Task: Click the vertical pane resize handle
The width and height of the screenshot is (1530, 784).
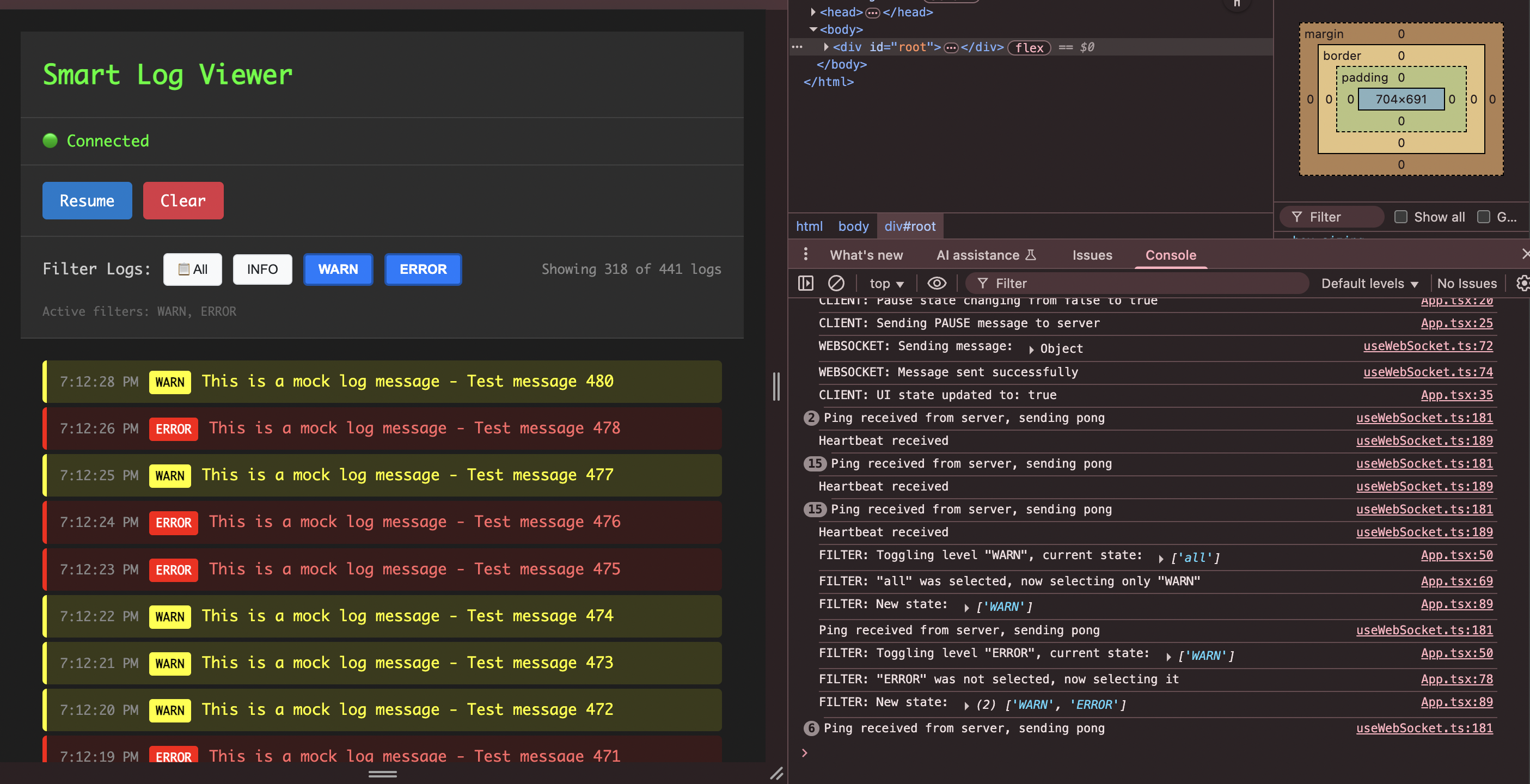Action: 776,387
